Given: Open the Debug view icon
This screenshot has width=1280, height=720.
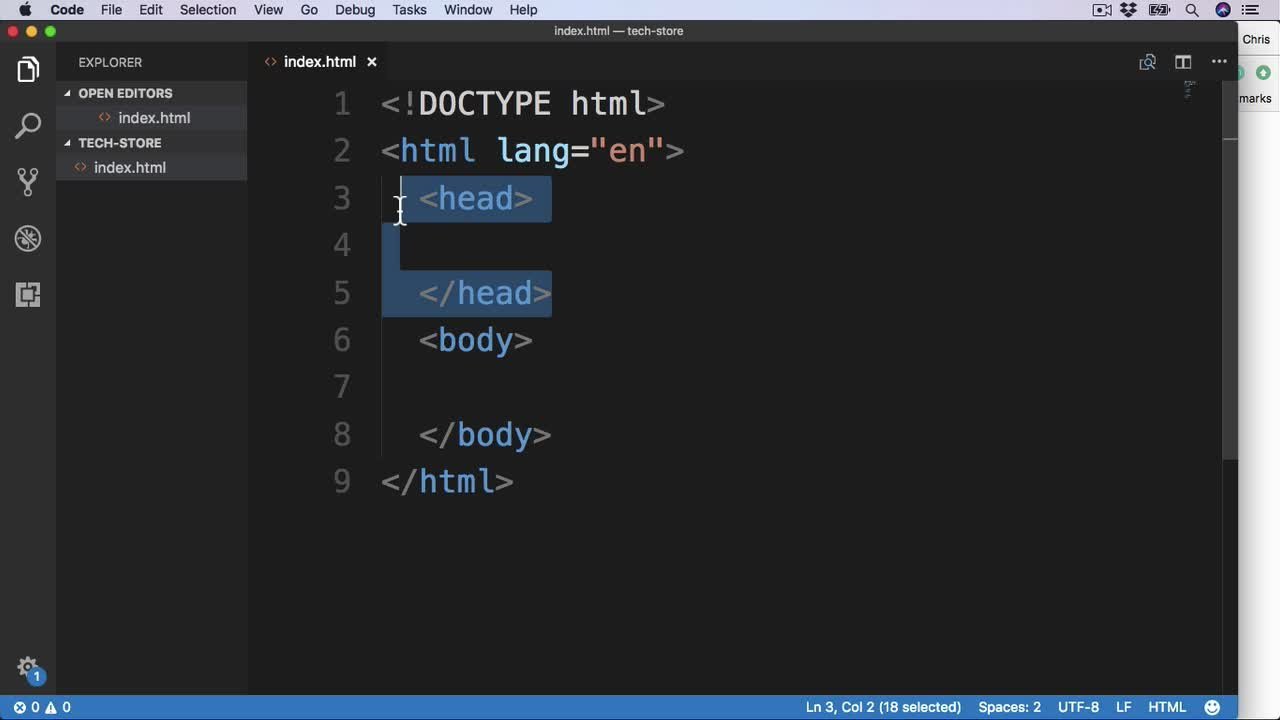Looking at the screenshot, I should click(28, 239).
